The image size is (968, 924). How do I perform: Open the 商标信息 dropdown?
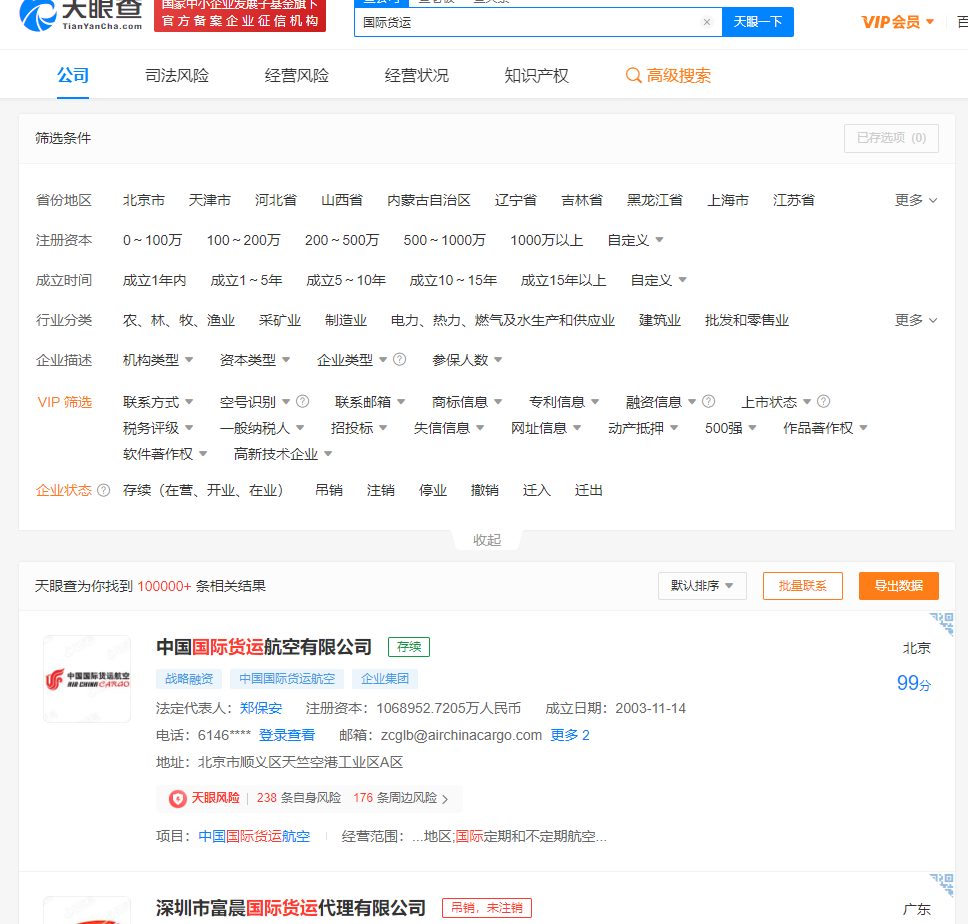click(x=467, y=402)
